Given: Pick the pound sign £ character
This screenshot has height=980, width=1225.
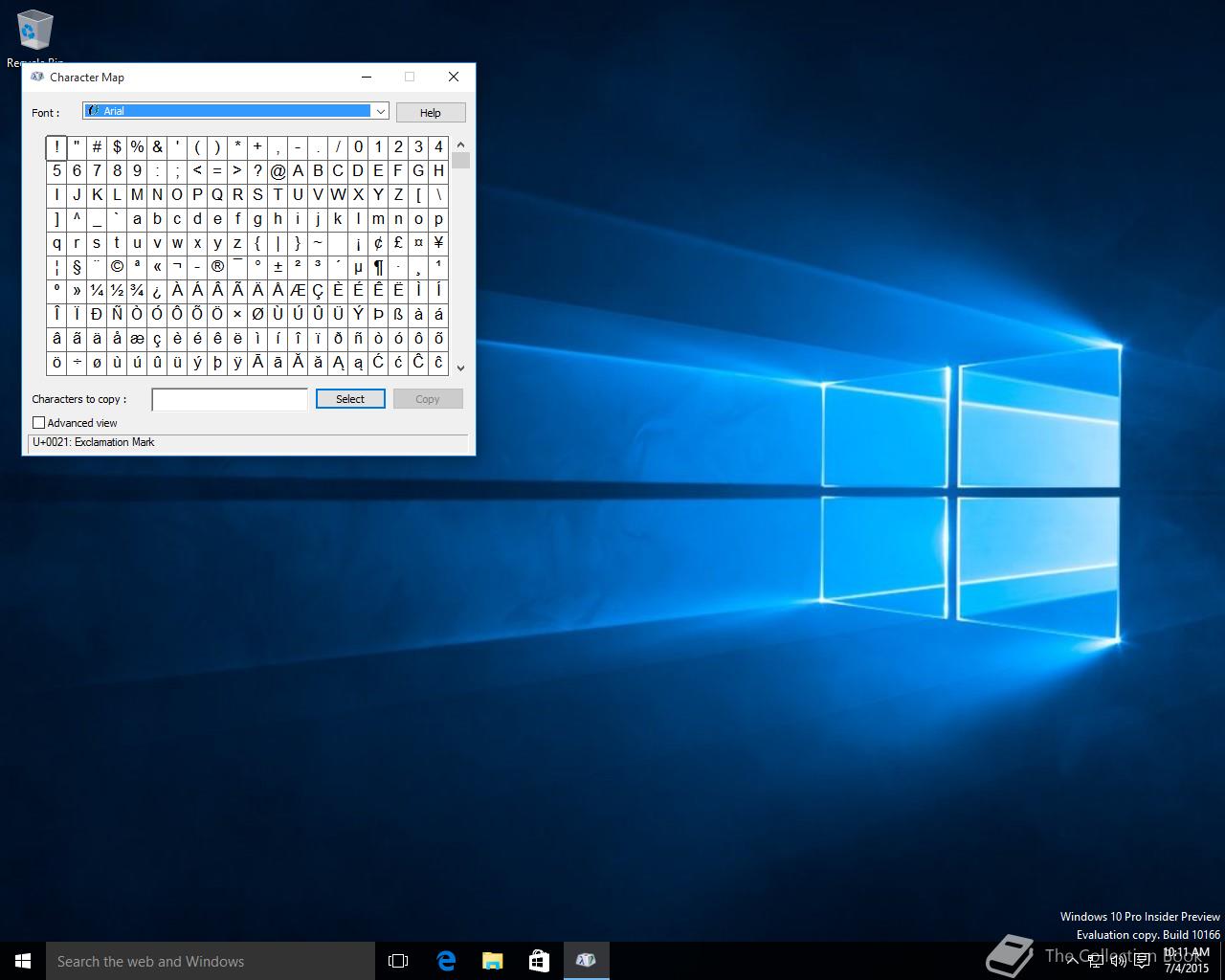Looking at the screenshot, I should 398,243.
